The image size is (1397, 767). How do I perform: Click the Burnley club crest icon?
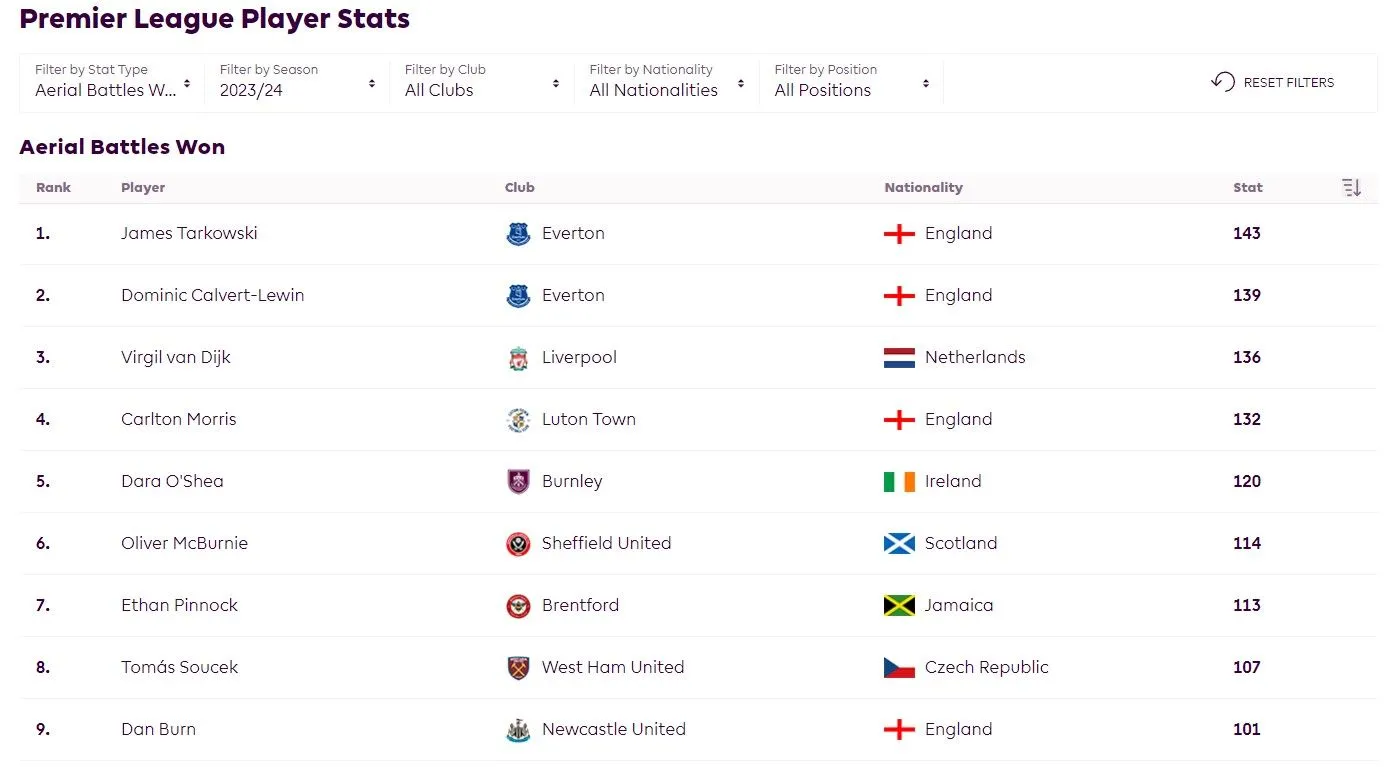point(518,482)
